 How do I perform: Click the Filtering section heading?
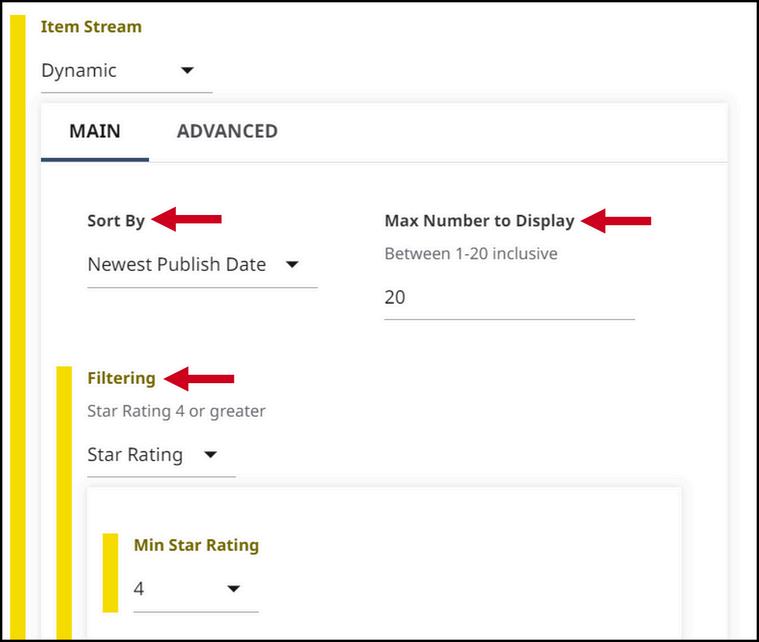tap(121, 378)
